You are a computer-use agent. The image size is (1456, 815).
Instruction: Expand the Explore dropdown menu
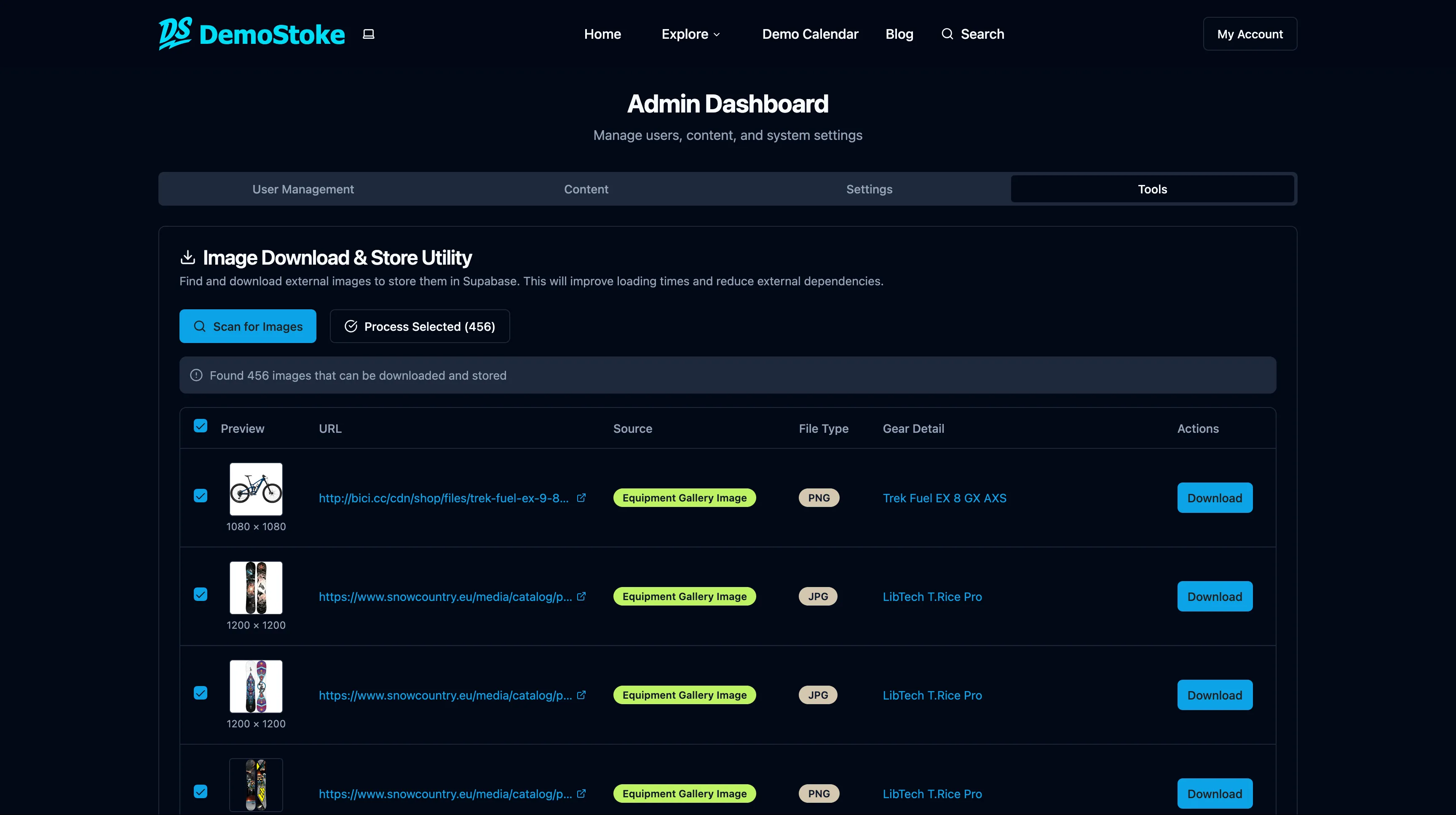pyautogui.click(x=690, y=34)
